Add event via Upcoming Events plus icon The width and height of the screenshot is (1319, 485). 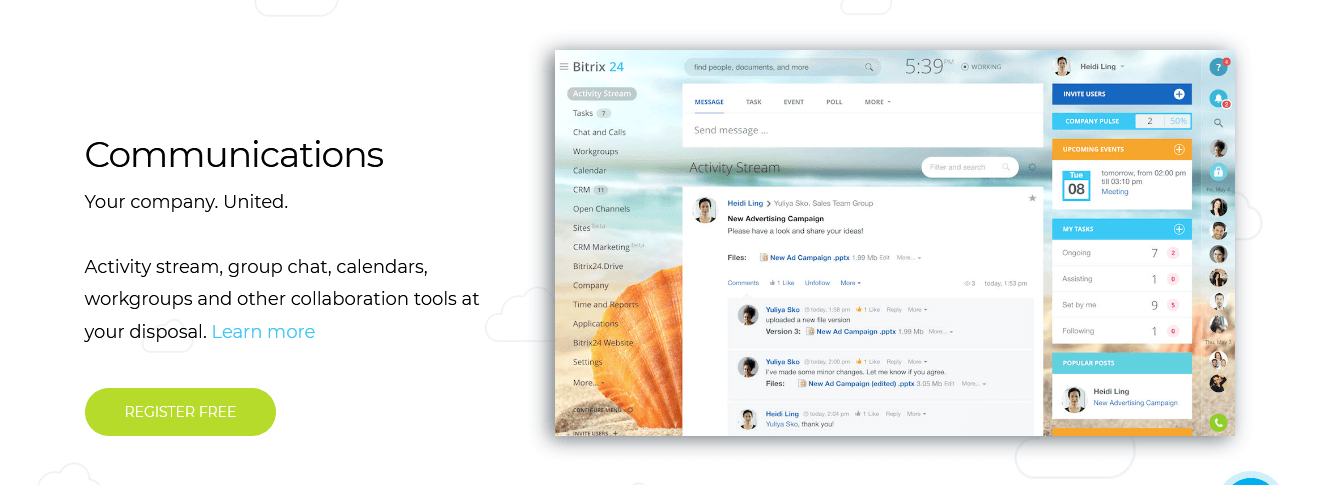[1179, 149]
